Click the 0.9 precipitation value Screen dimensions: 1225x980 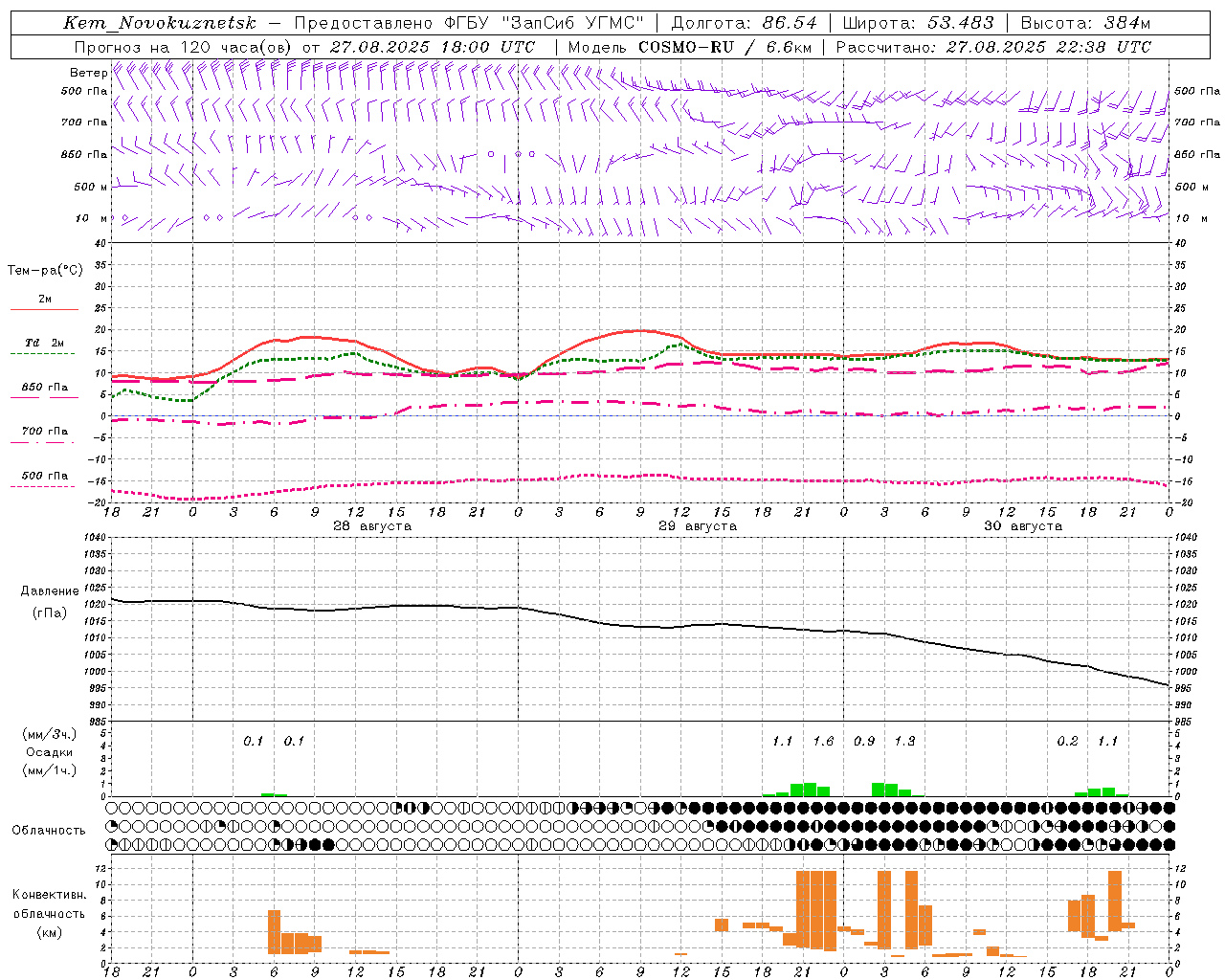864,742
